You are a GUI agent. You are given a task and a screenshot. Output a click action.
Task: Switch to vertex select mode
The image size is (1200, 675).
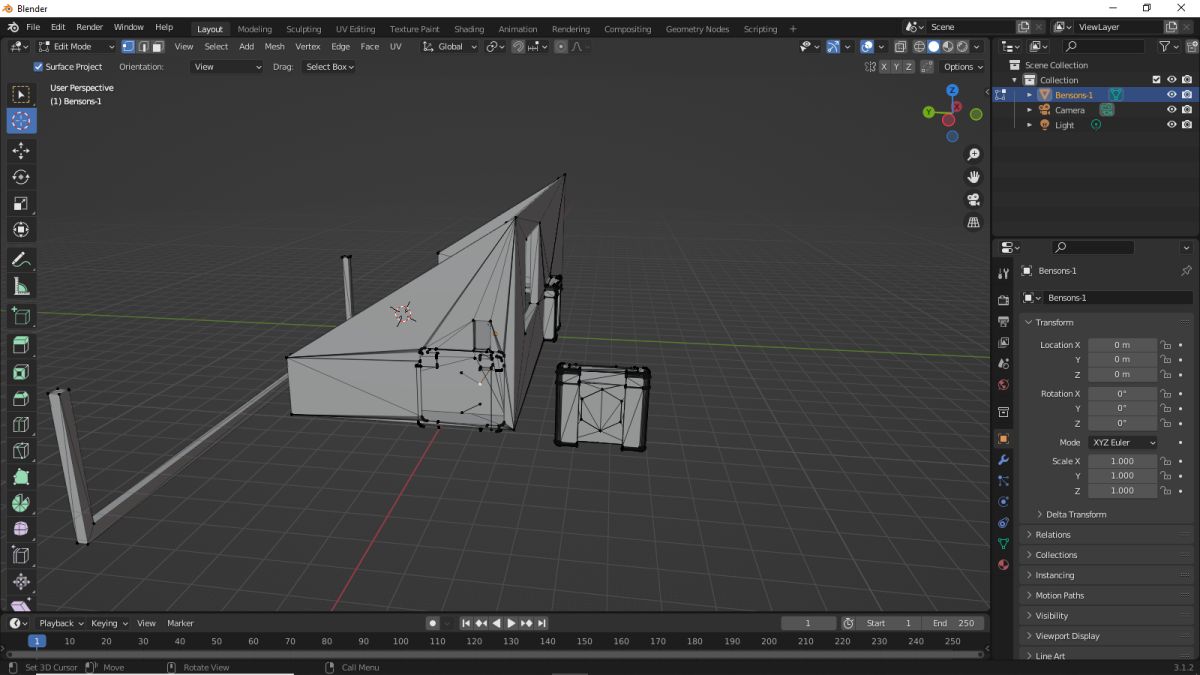click(128, 46)
